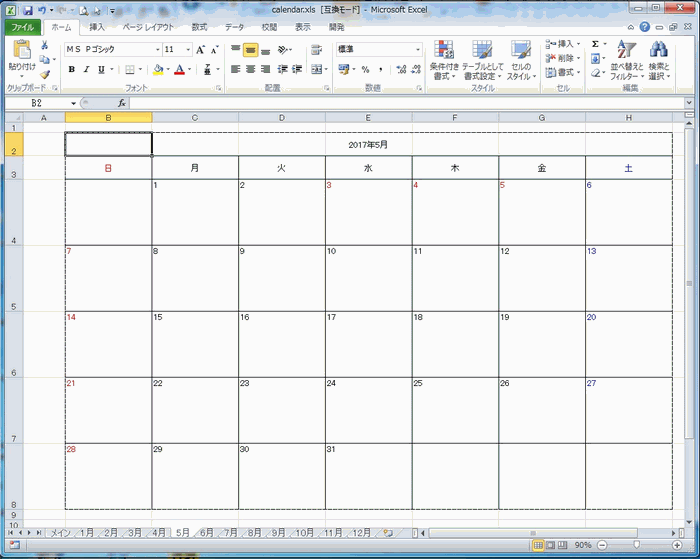Save workbook with floppy disk icon
Screen dimensions: 700x559
click(x=28, y=10)
